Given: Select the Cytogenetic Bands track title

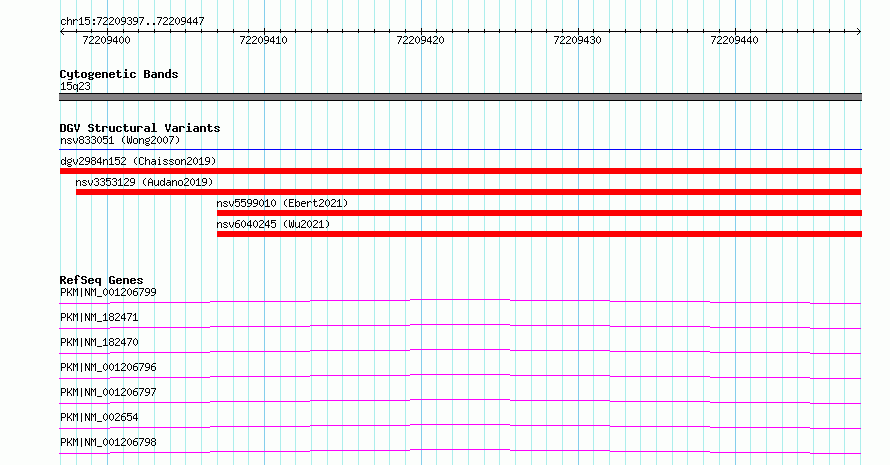Looking at the screenshot, I should pyautogui.click(x=119, y=74).
